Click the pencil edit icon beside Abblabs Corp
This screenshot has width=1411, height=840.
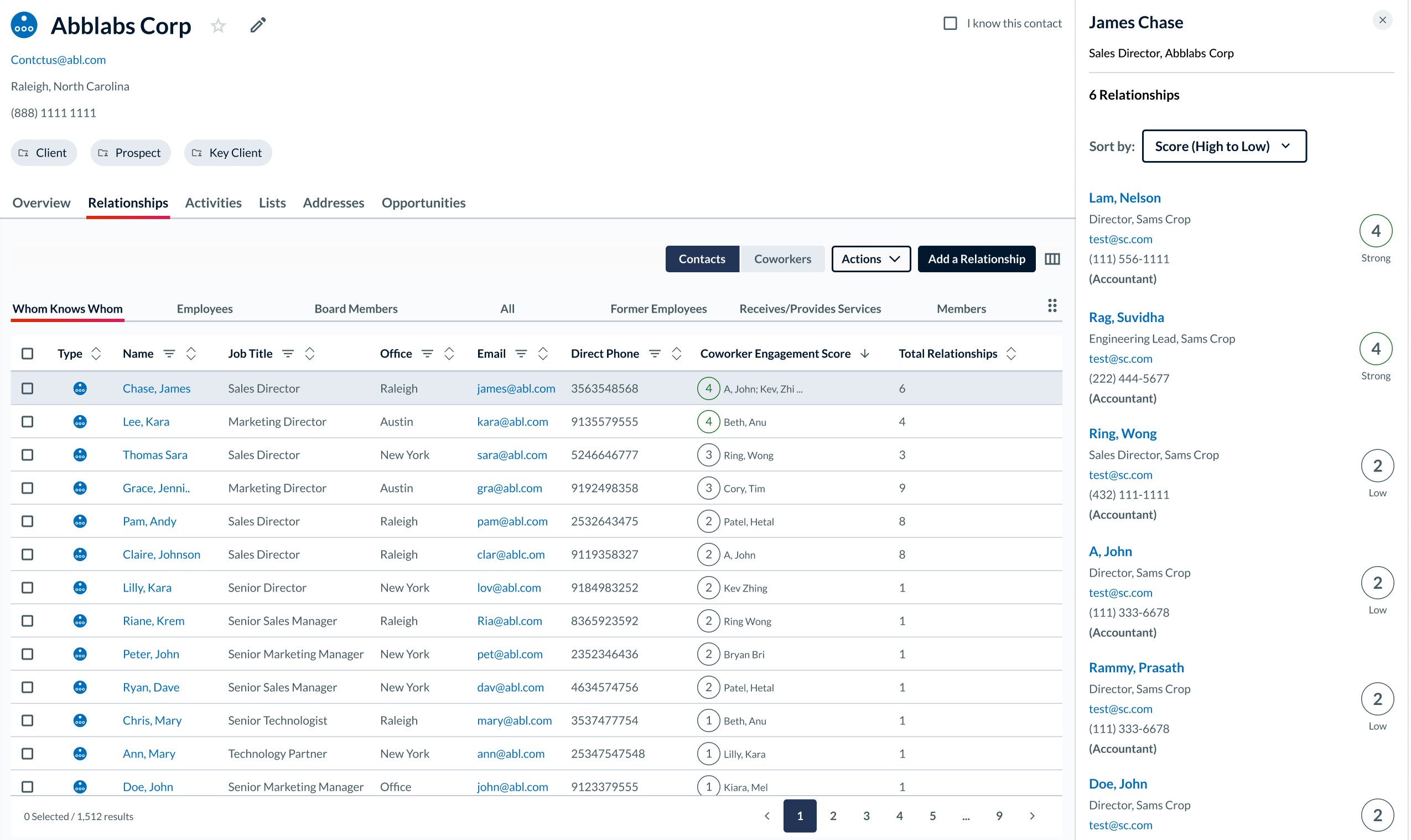tap(258, 25)
